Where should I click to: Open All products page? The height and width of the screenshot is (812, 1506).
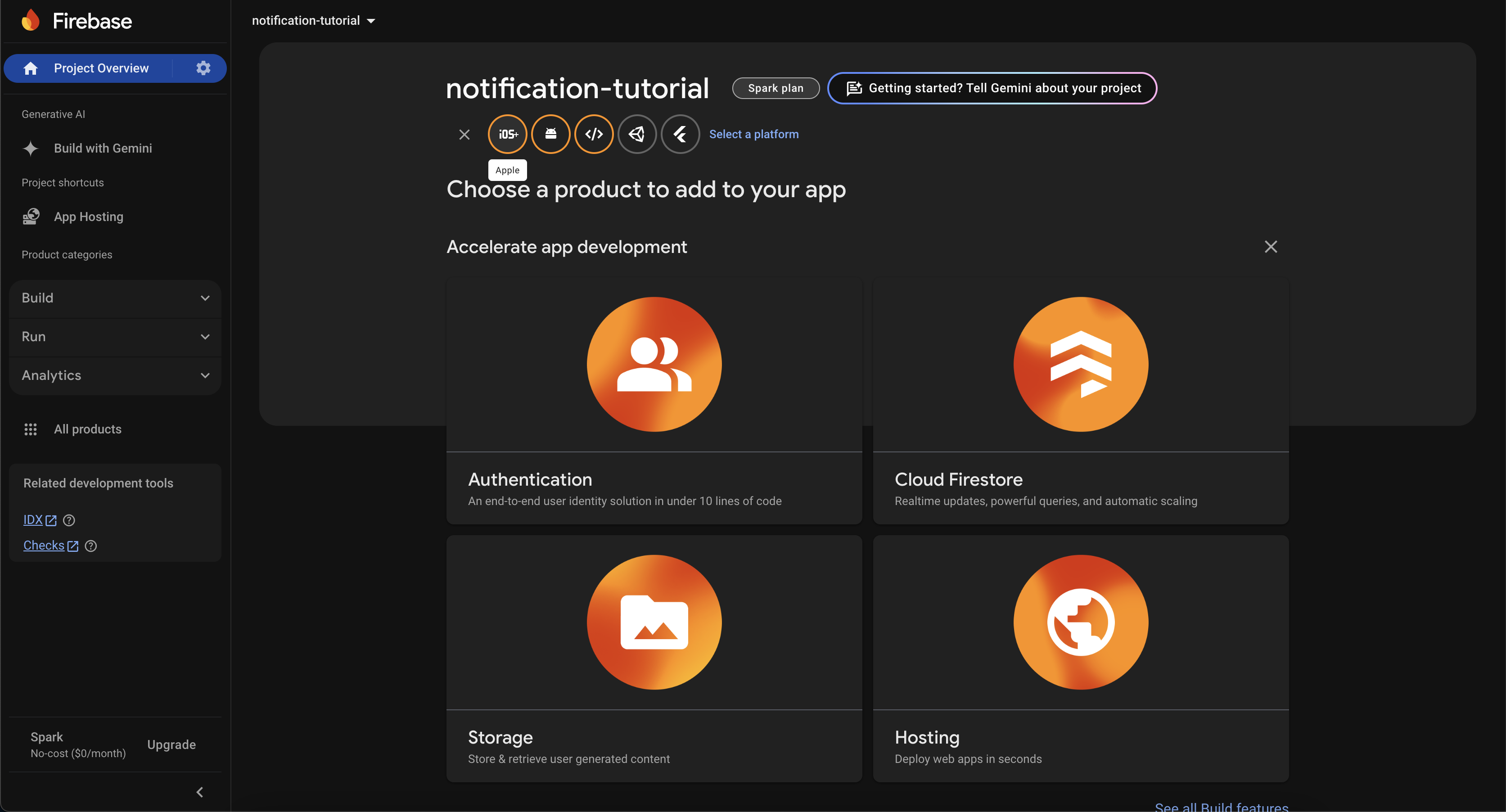tap(88, 430)
